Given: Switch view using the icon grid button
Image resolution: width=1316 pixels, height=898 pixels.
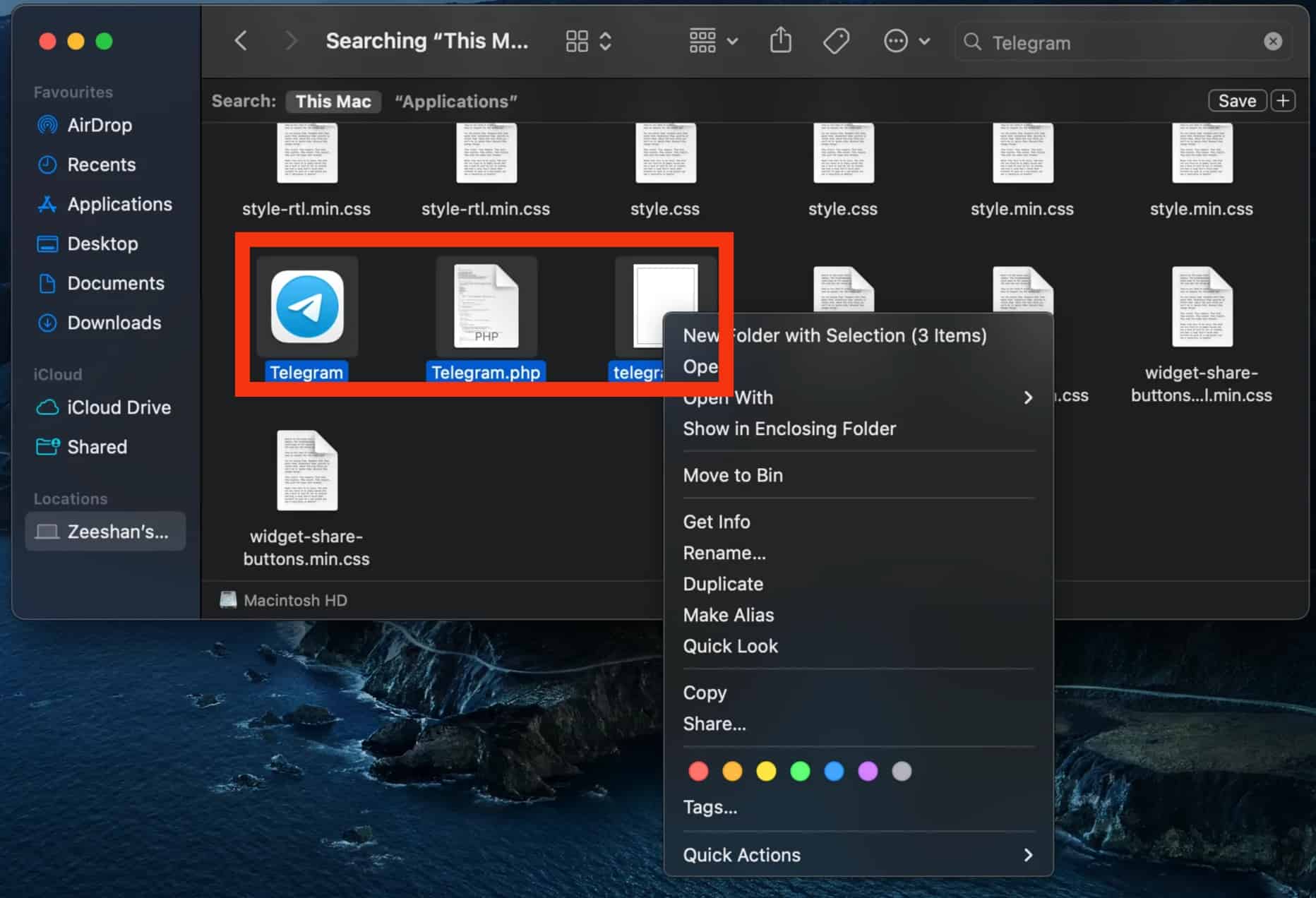Looking at the screenshot, I should pos(577,41).
